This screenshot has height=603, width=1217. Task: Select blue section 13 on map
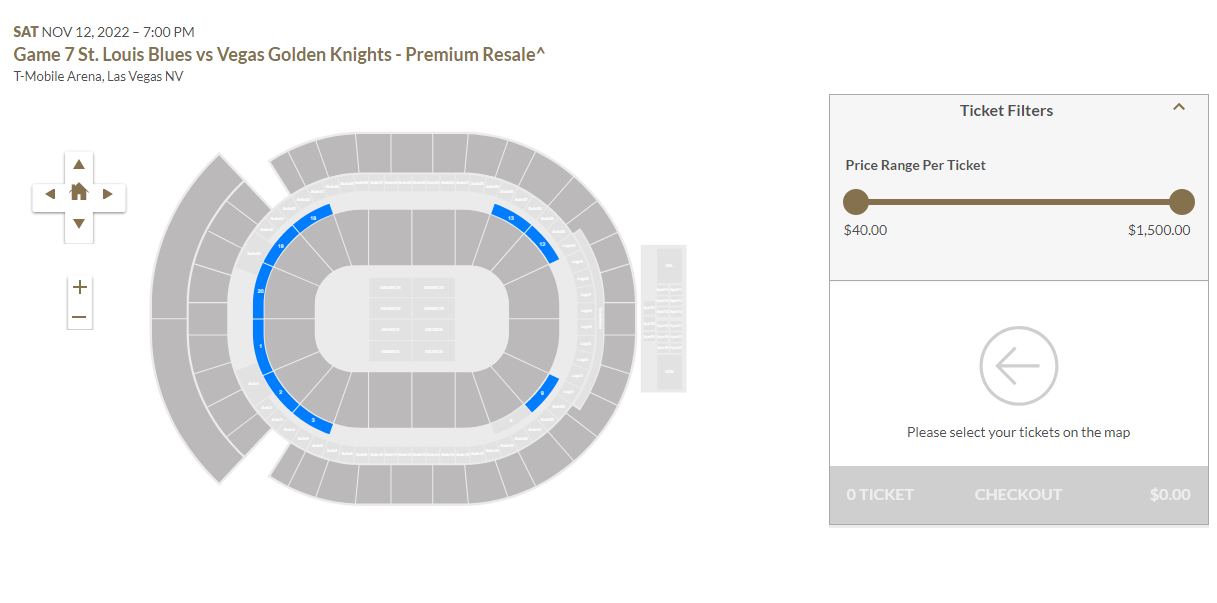click(x=511, y=218)
